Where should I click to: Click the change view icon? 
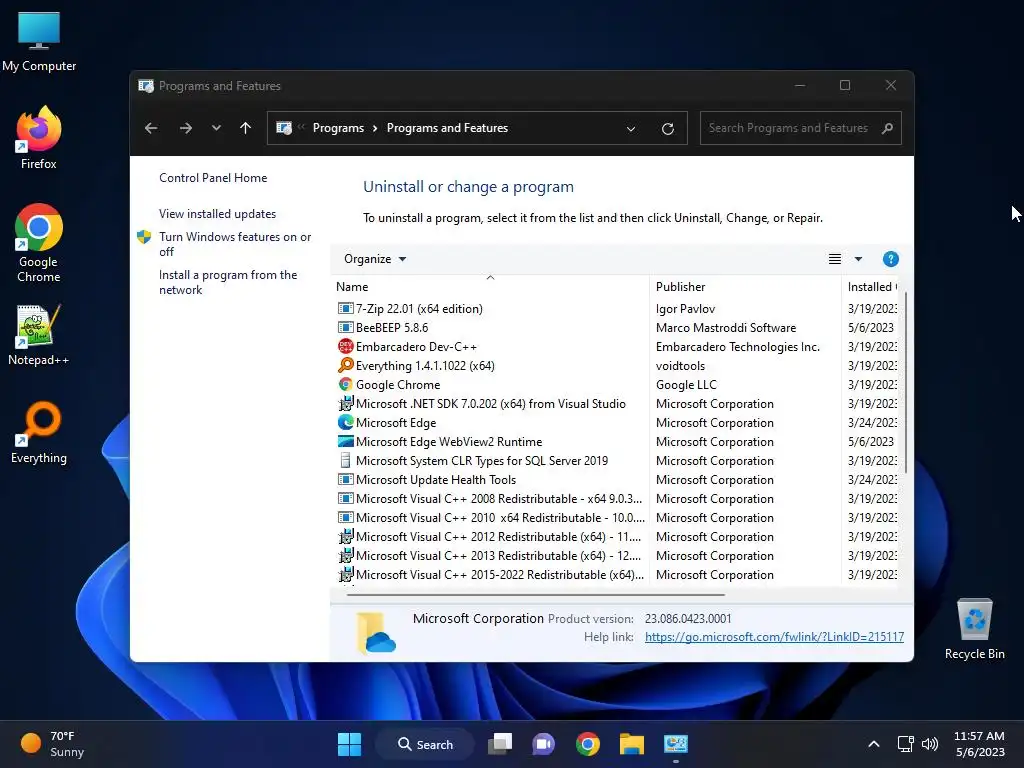(x=835, y=259)
